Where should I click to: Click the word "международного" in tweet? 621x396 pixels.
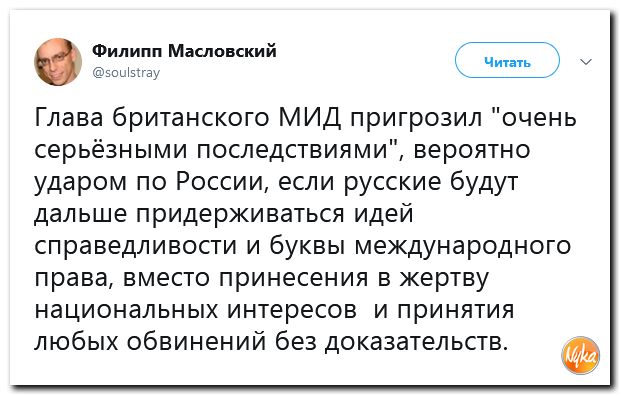[x=463, y=246]
